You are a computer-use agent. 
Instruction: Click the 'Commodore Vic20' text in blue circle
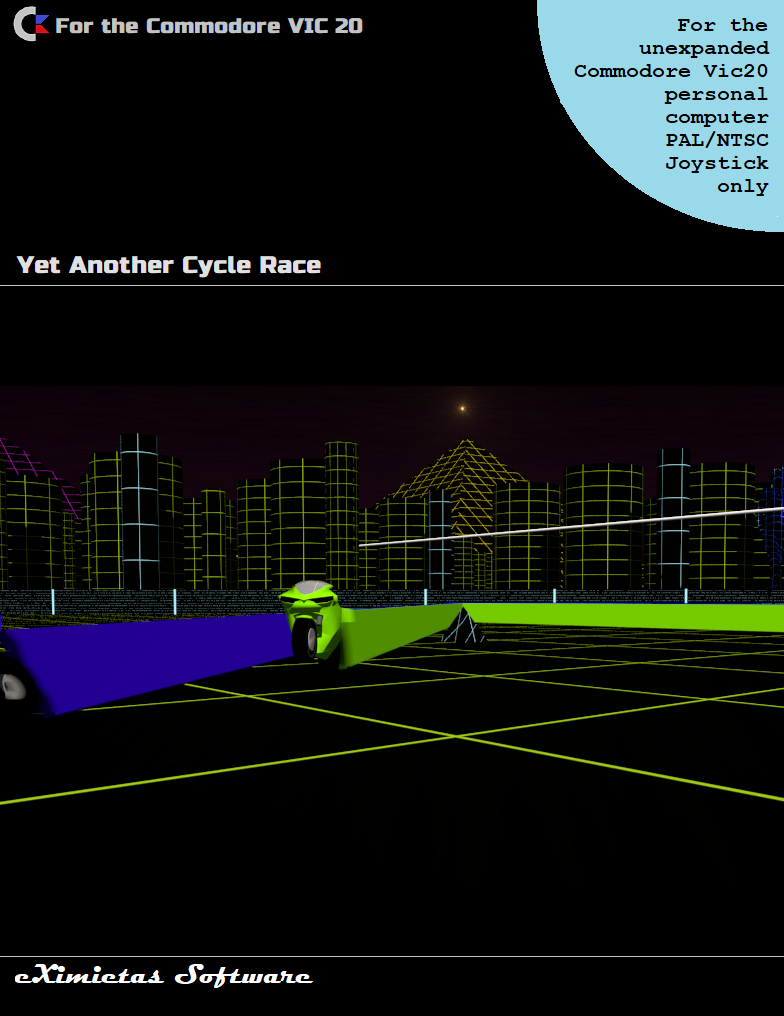pyautogui.click(x=671, y=71)
